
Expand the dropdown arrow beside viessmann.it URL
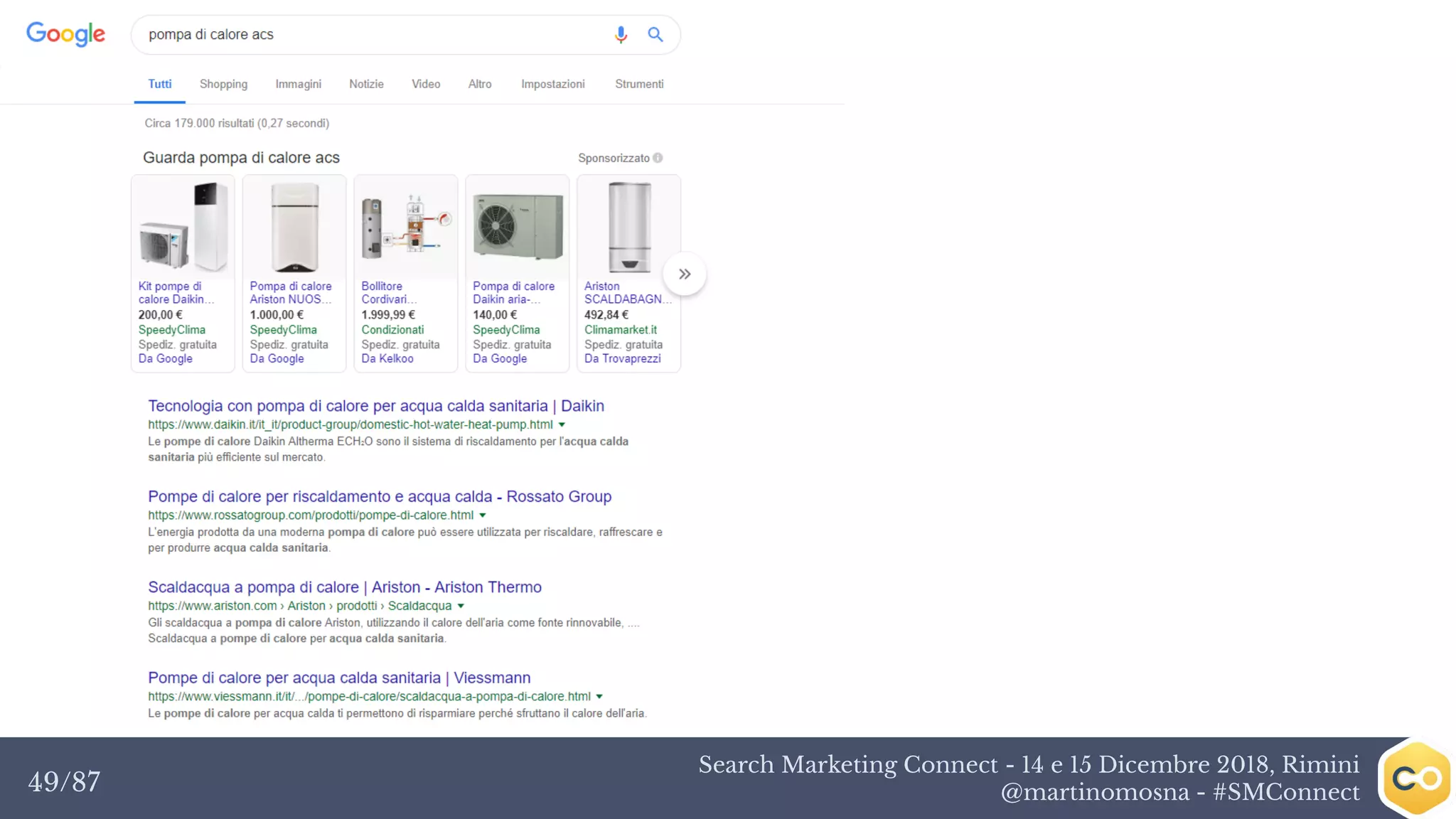(x=599, y=697)
